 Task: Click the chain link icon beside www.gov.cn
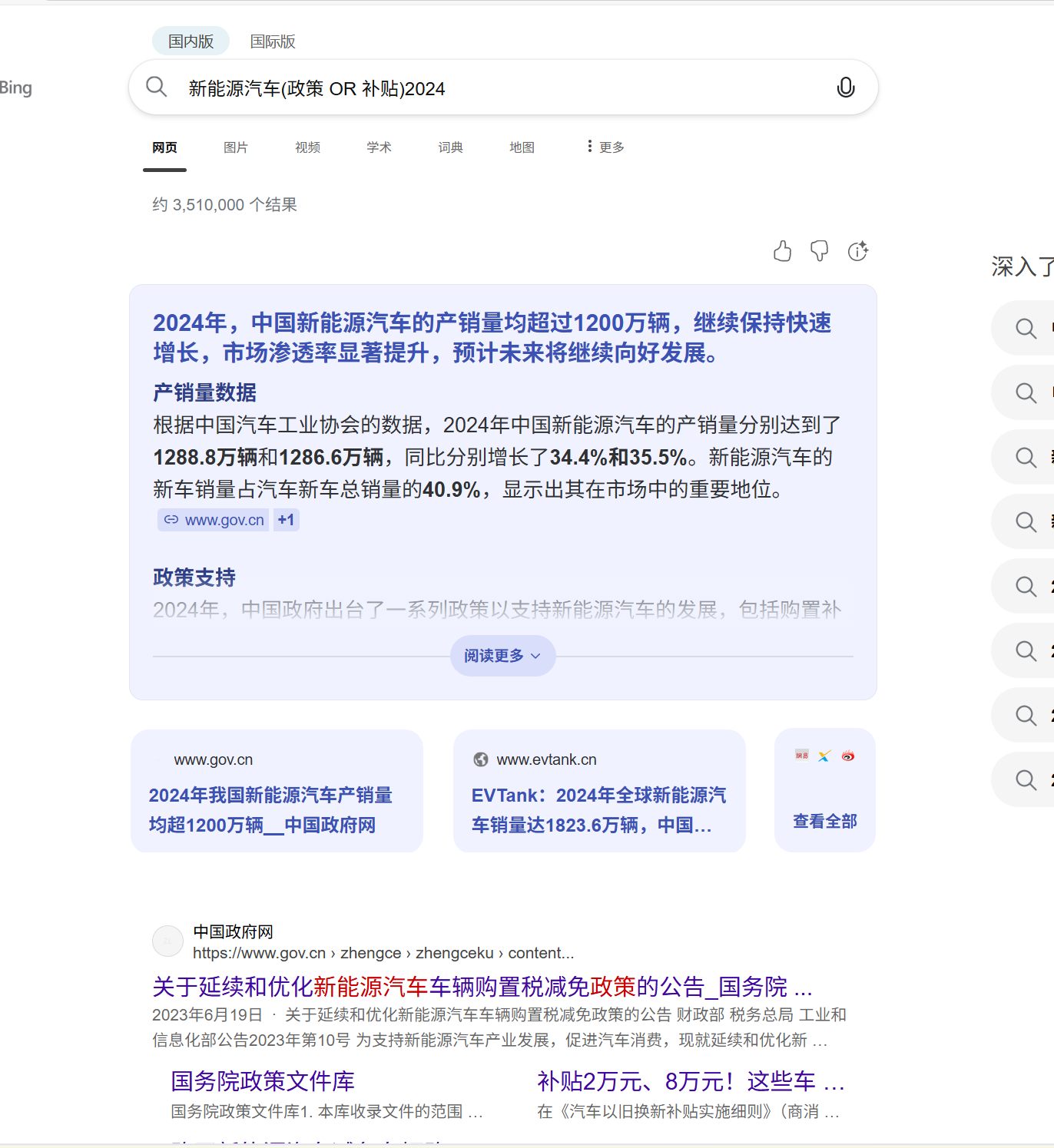click(170, 520)
